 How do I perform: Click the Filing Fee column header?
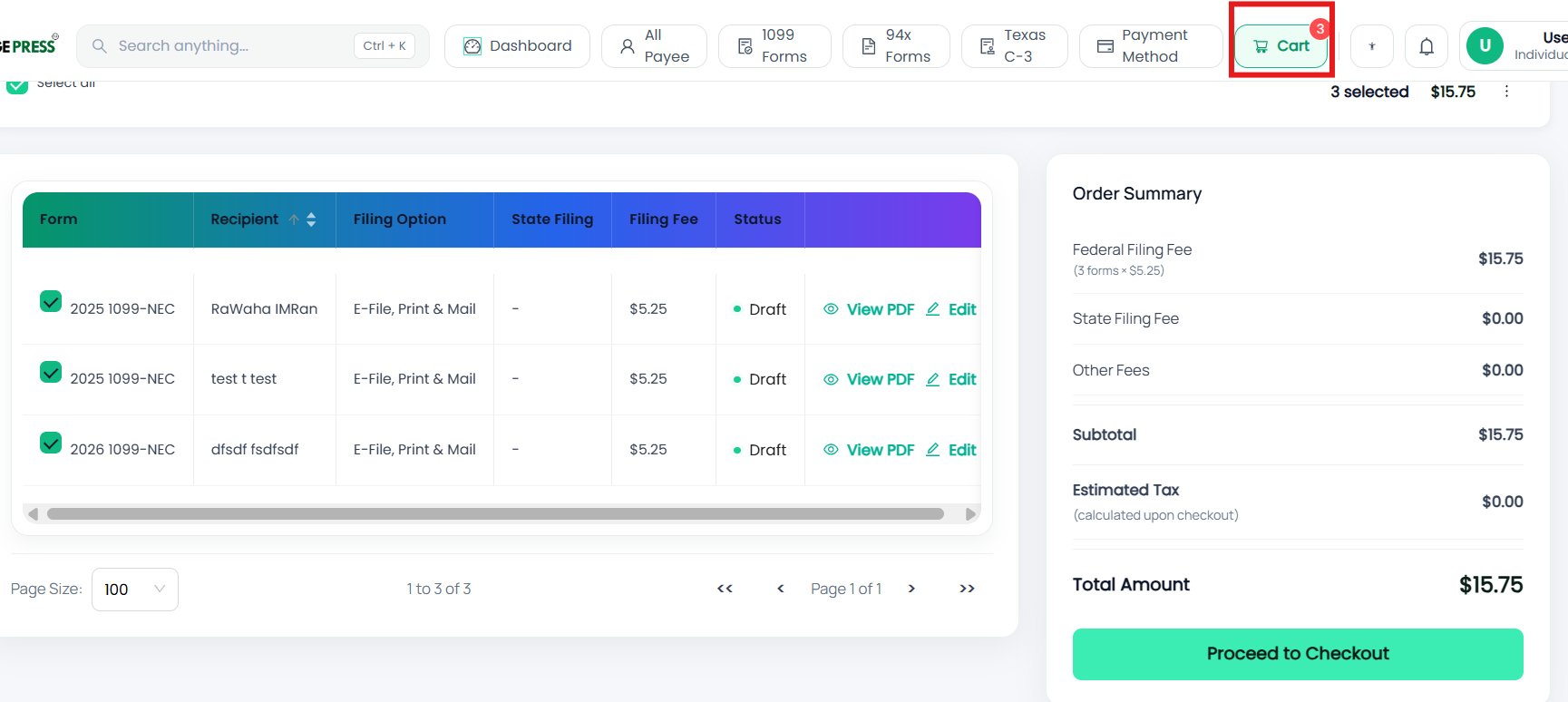point(664,219)
